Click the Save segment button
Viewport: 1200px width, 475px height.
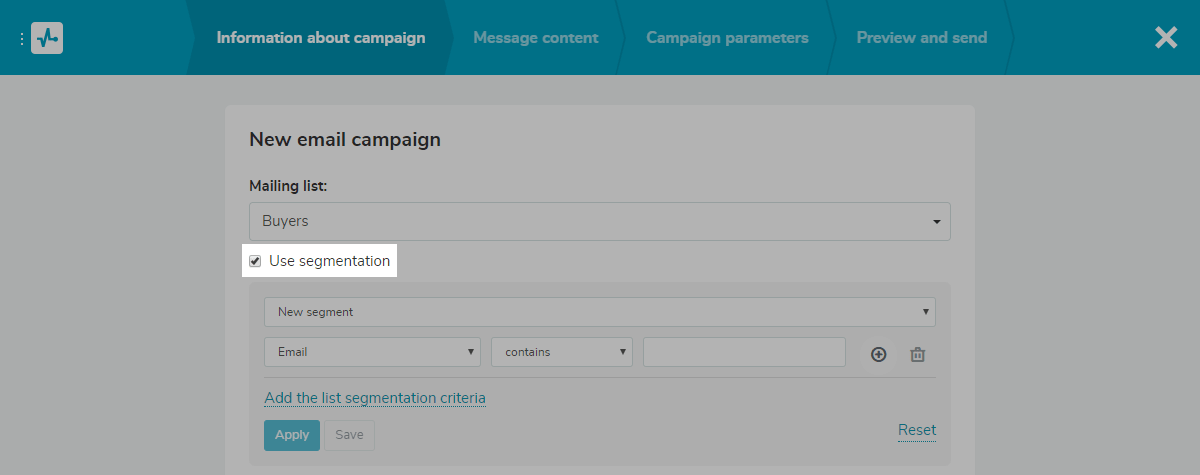[349, 435]
